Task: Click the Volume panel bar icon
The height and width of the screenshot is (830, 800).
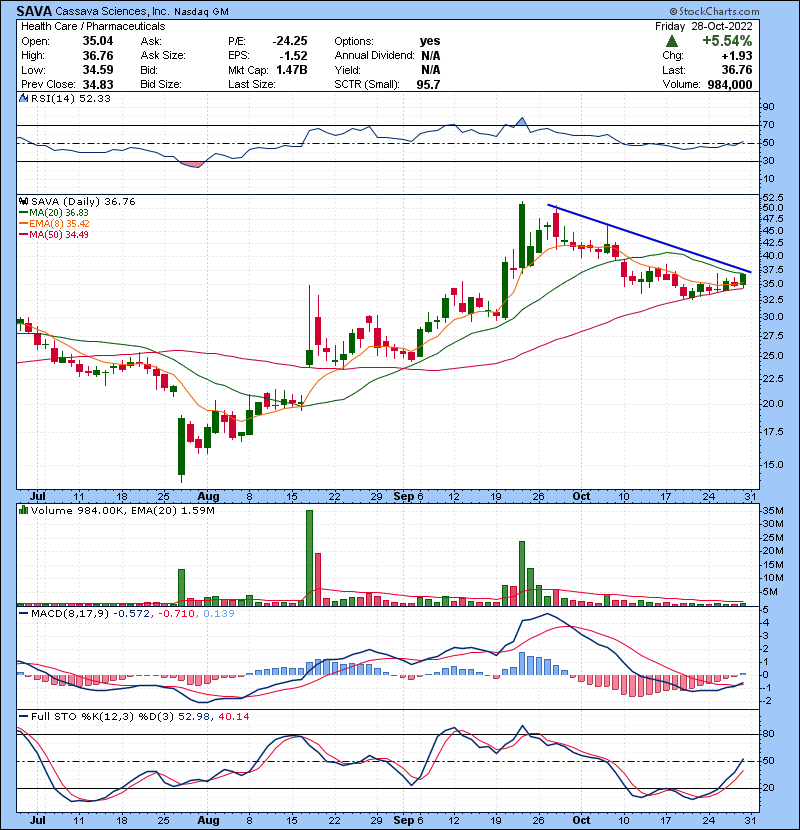Action: coord(23,510)
